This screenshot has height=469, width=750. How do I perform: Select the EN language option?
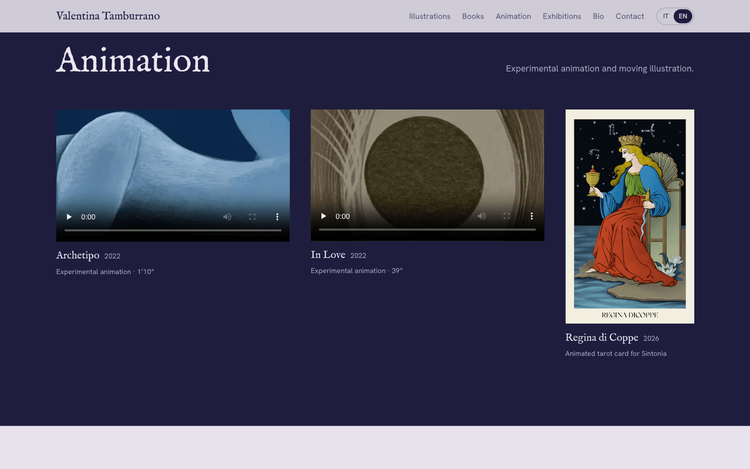click(683, 16)
